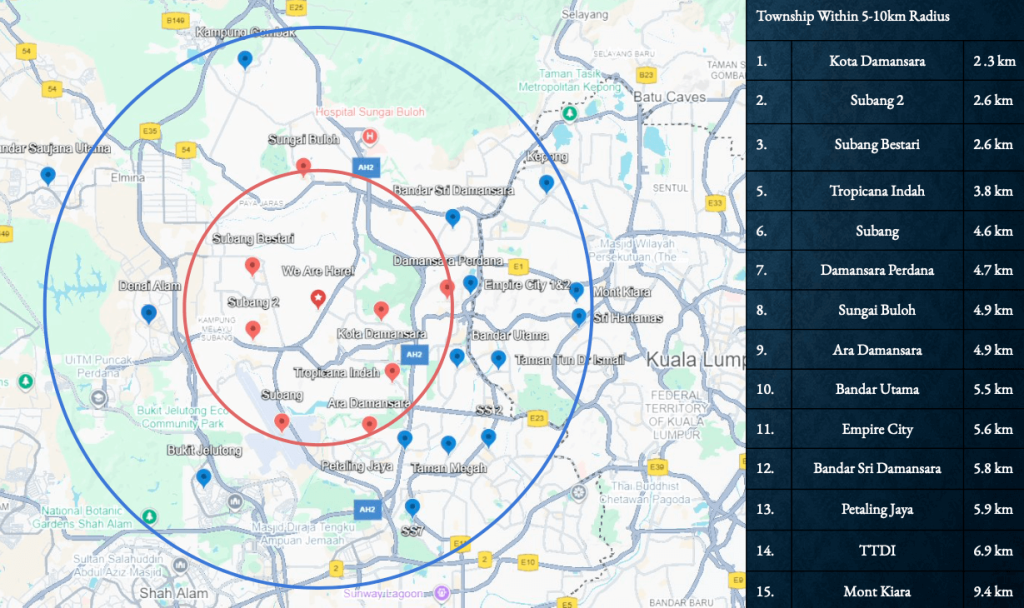This screenshot has width=1024, height=608.
Task: Click the blue Mont Kiara pin
Action: pyautogui.click(x=577, y=289)
